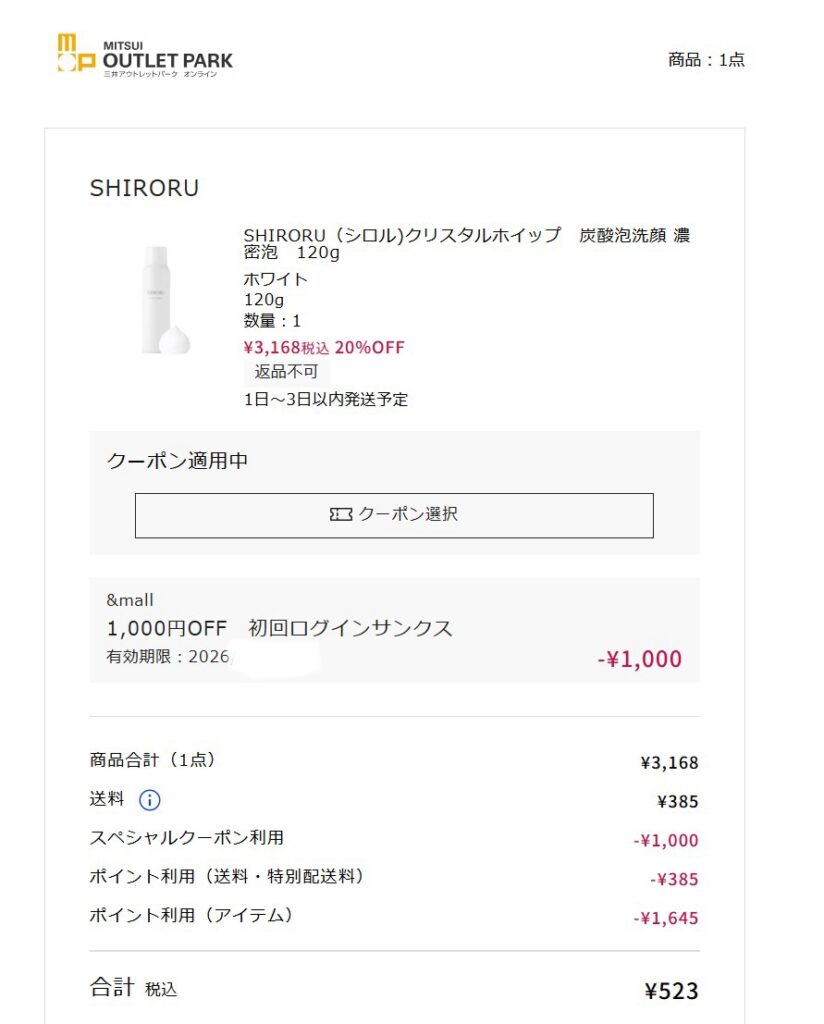Click the 送料 shipping fee label
The image size is (824, 1024).
click(x=107, y=799)
